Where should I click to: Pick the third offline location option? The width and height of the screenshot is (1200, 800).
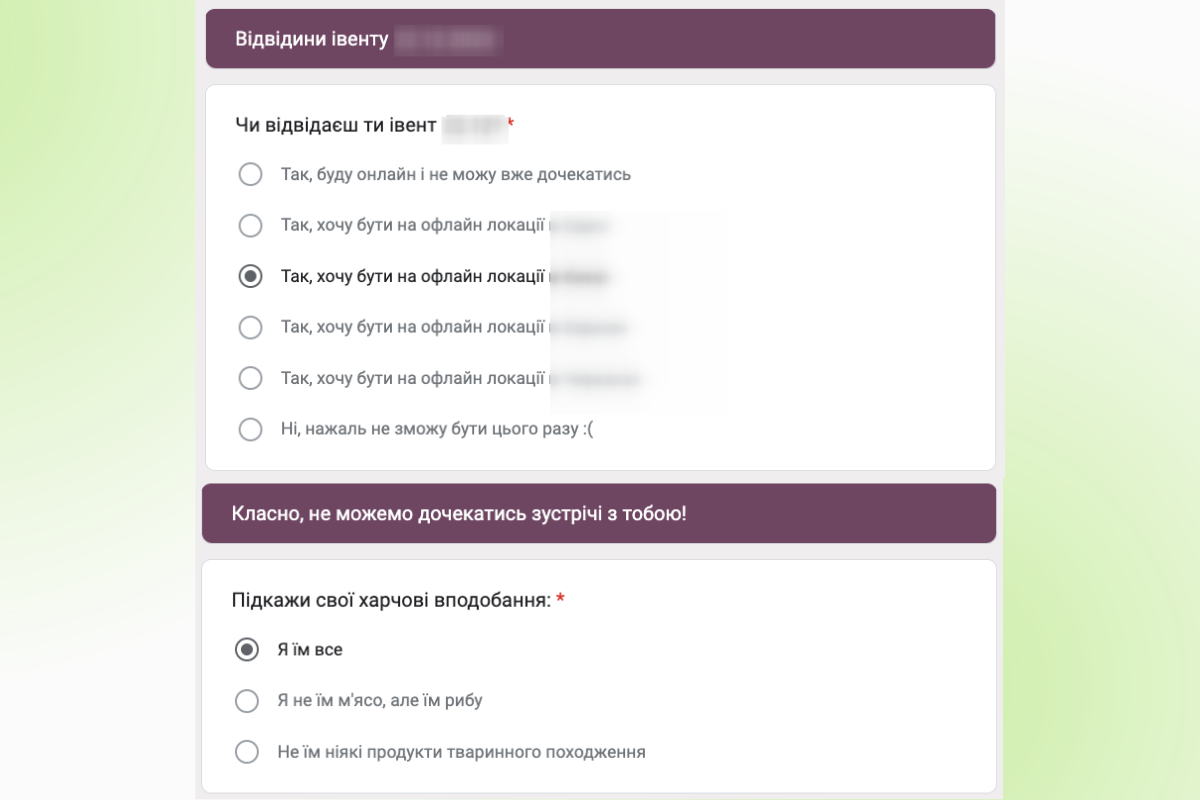point(250,327)
